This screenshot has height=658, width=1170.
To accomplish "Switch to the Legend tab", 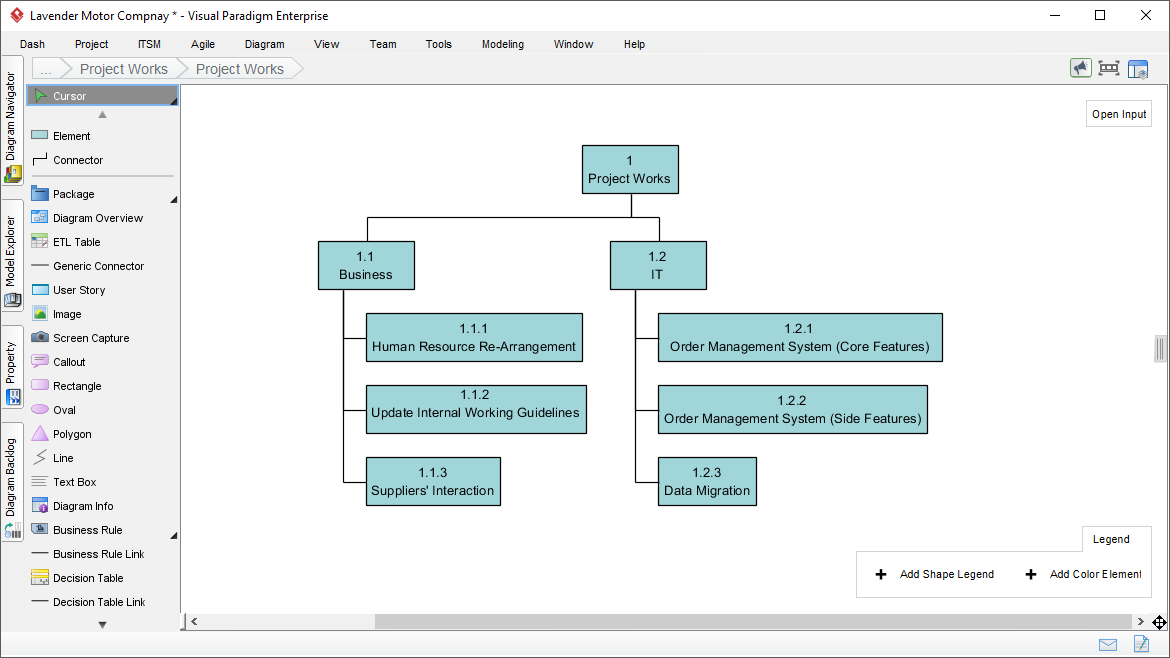I will tap(1111, 539).
